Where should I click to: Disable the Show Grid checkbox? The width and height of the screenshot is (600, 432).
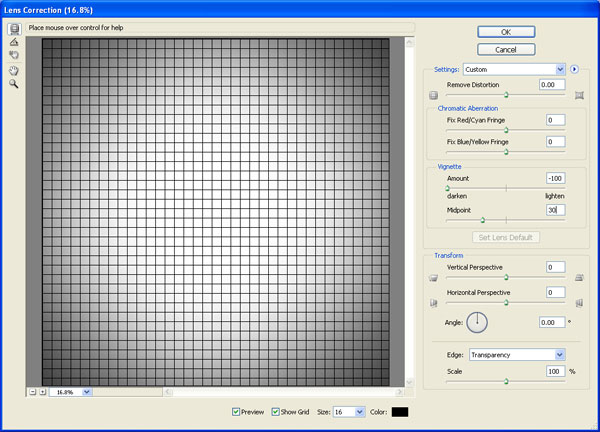pos(276,411)
